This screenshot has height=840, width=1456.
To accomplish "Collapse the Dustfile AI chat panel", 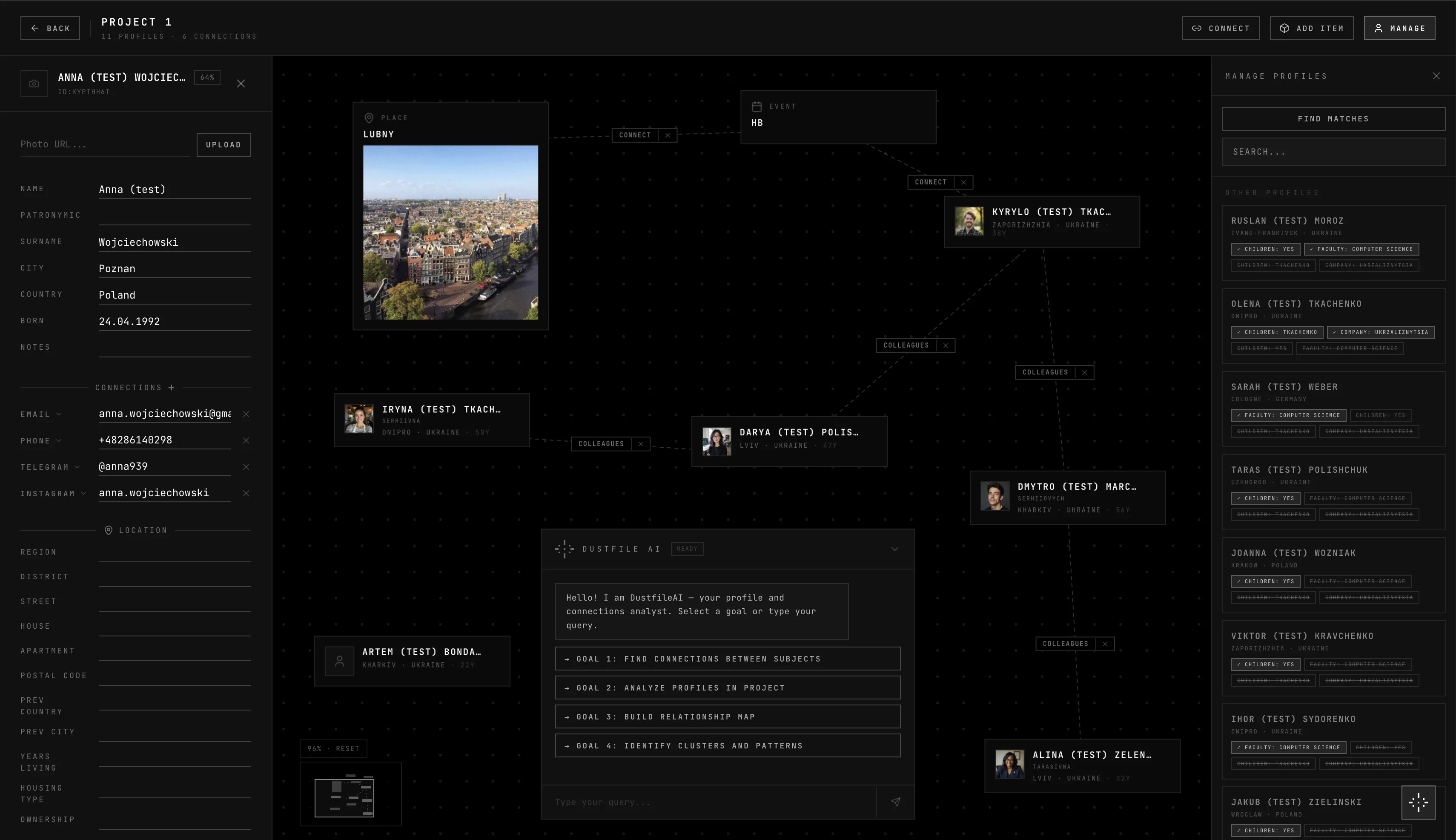I will (x=895, y=549).
